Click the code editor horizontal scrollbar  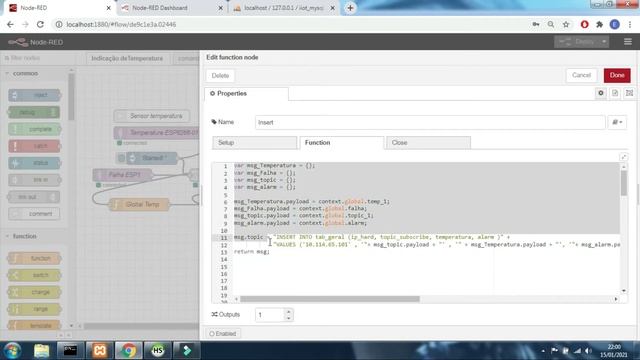pyautogui.click(x=329, y=299)
